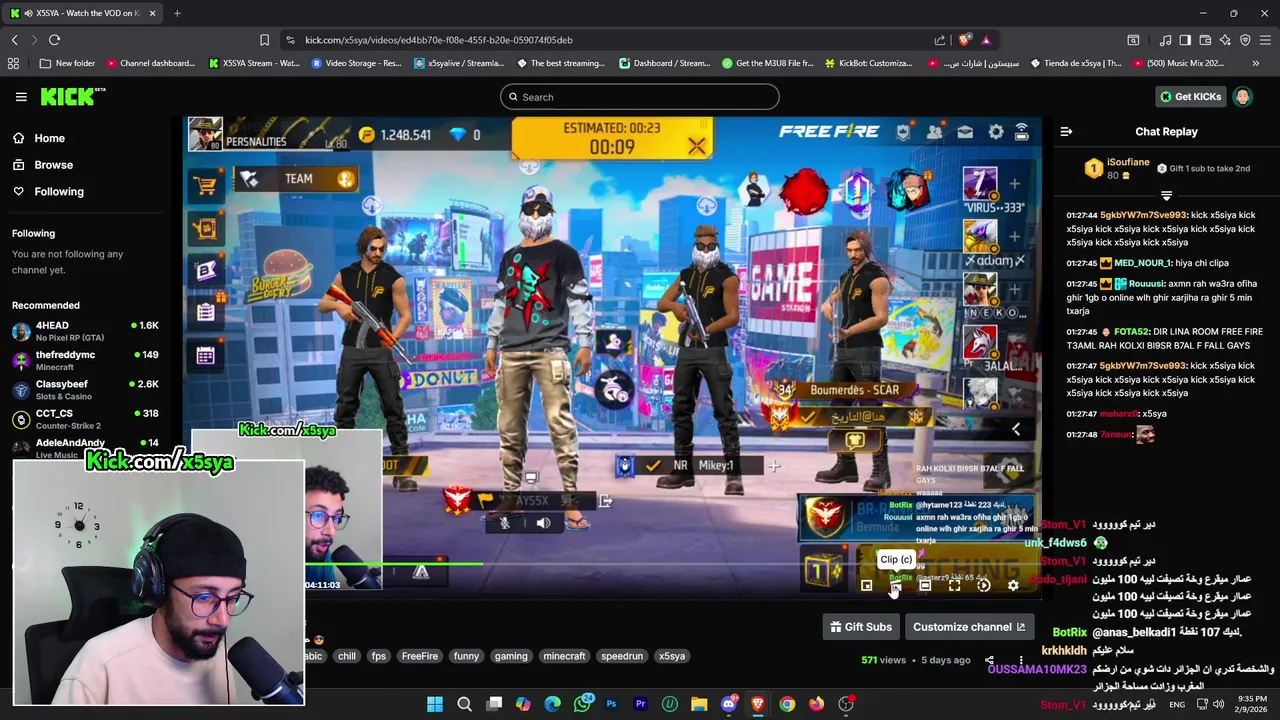Click the Kick search field
This screenshot has height=720, width=1280.
640,97
